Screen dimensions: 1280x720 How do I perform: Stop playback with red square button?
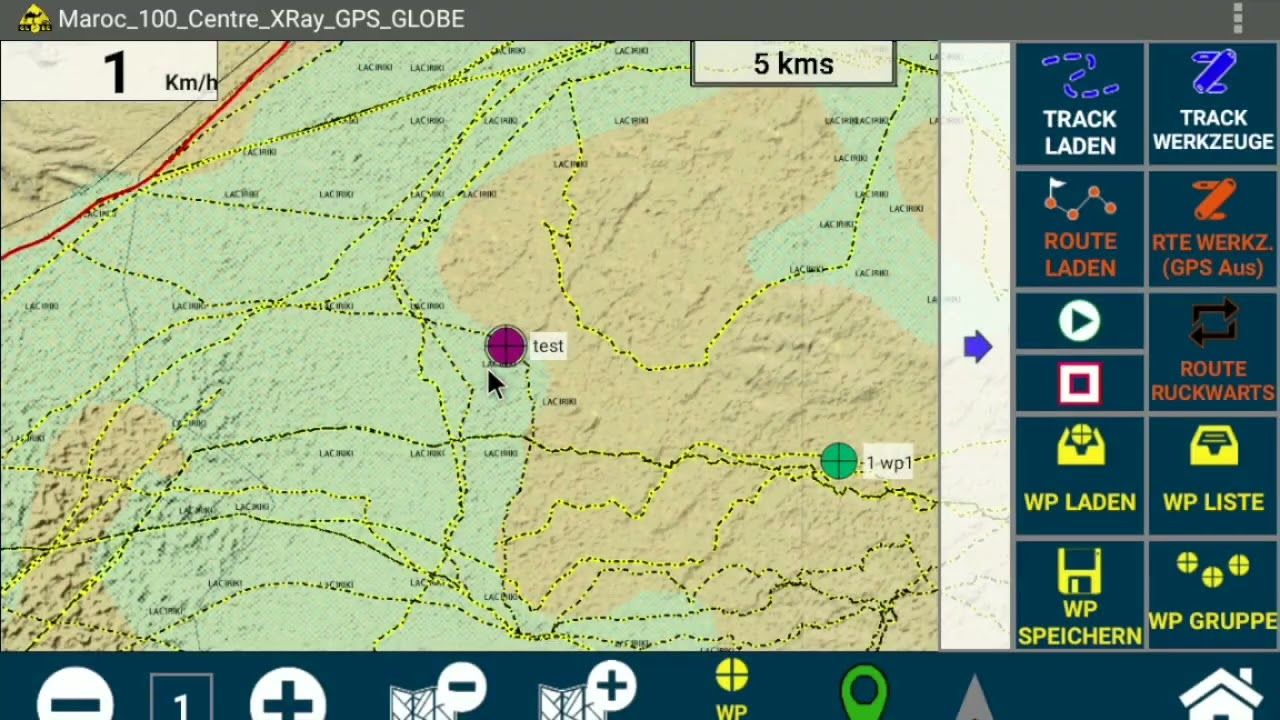point(1079,384)
